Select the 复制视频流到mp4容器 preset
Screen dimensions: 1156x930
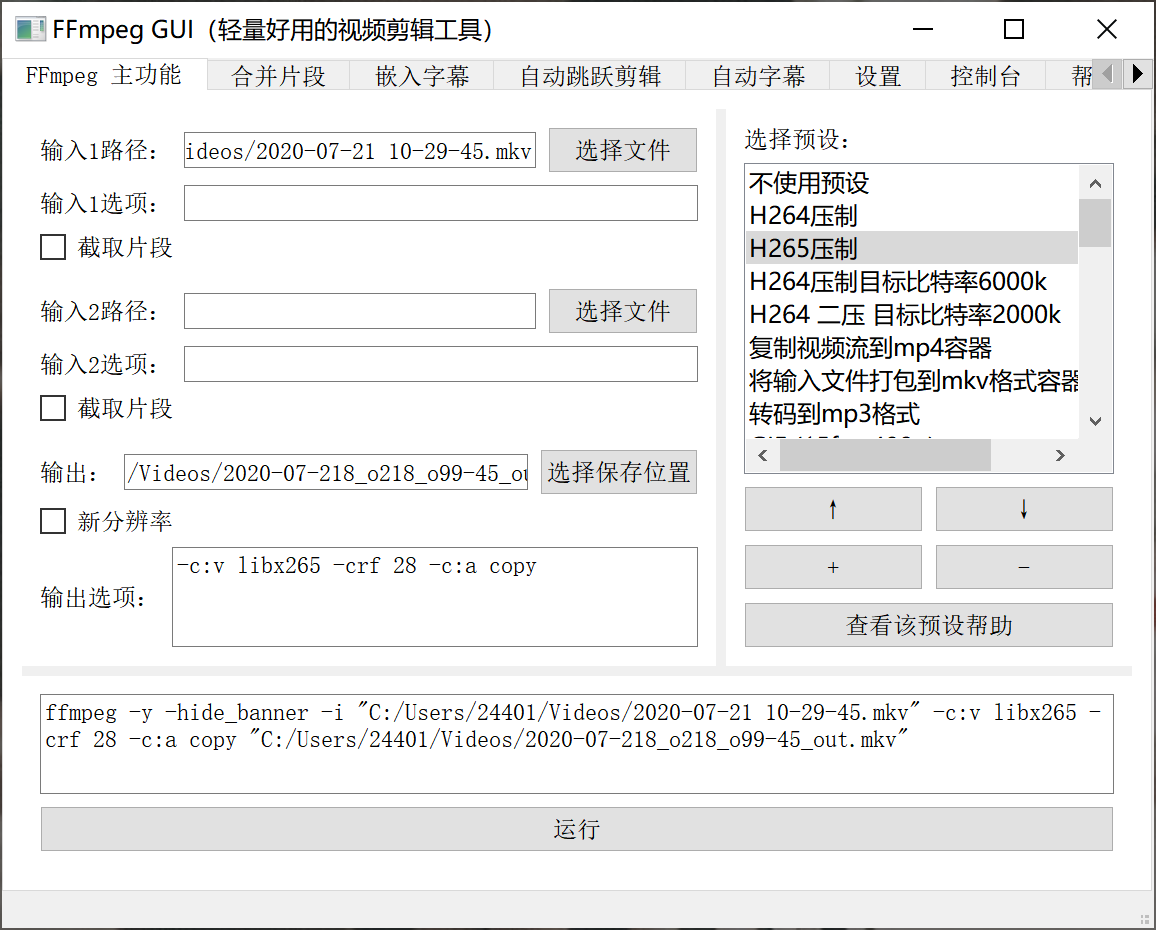(913, 348)
